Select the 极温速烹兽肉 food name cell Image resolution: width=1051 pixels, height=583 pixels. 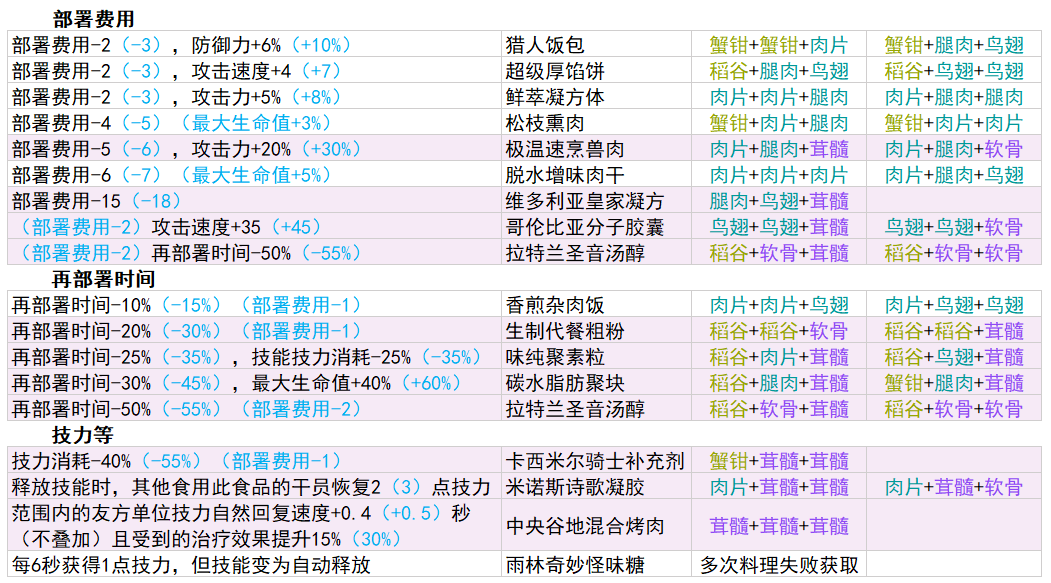[x=597, y=149]
